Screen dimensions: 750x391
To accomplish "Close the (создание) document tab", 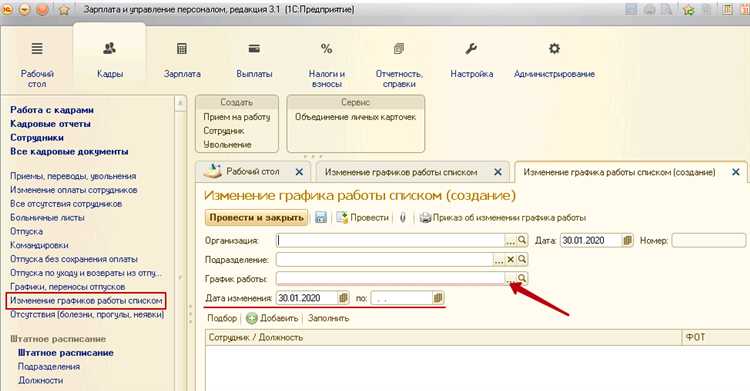I will click(x=736, y=172).
